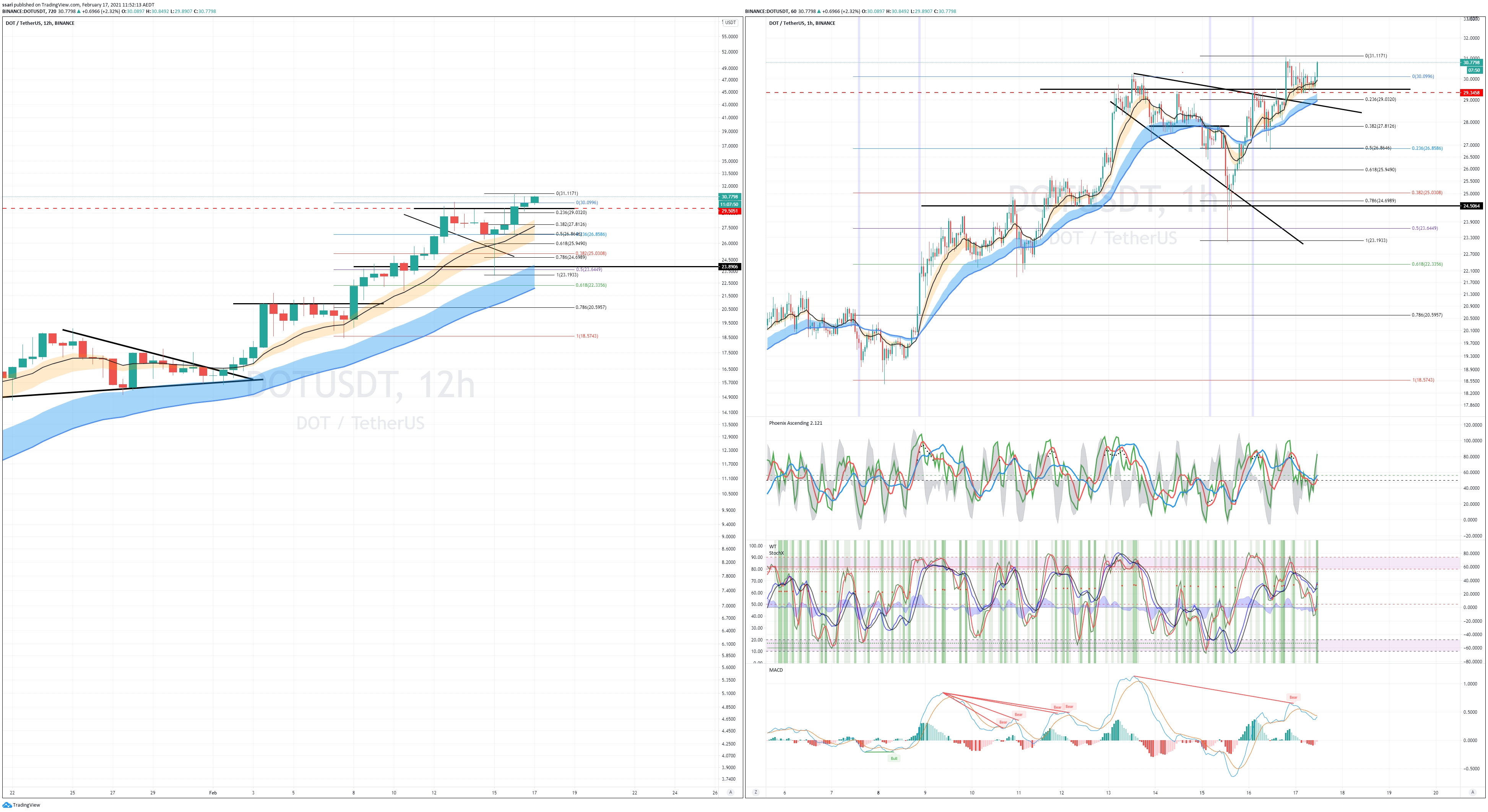This screenshot has height=812, width=1488.
Task: Click the 0(31.1171) fib label on 12h chart
Action: 567,193
